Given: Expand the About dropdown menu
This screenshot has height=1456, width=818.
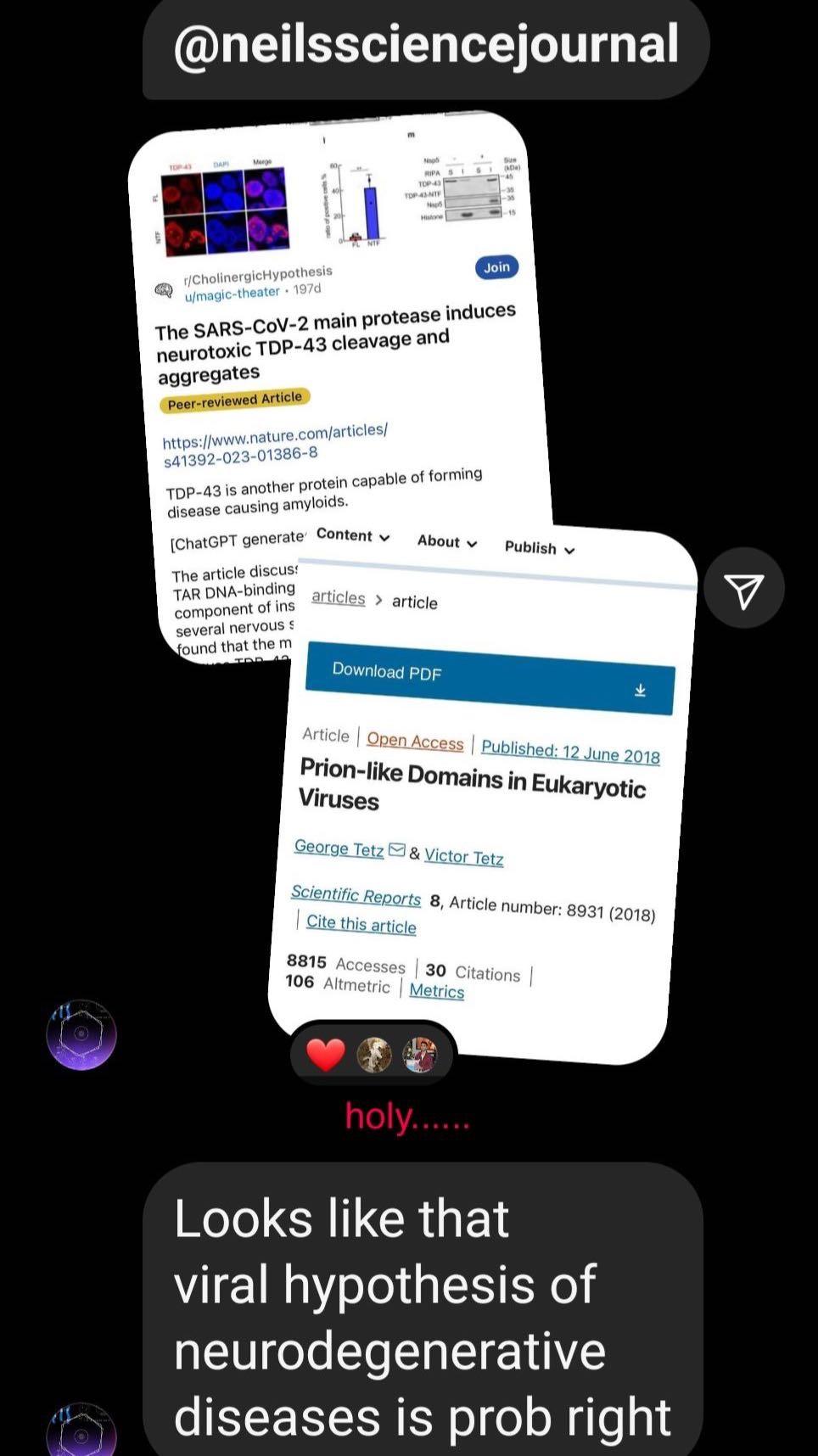Looking at the screenshot, I should pos(447,541).
